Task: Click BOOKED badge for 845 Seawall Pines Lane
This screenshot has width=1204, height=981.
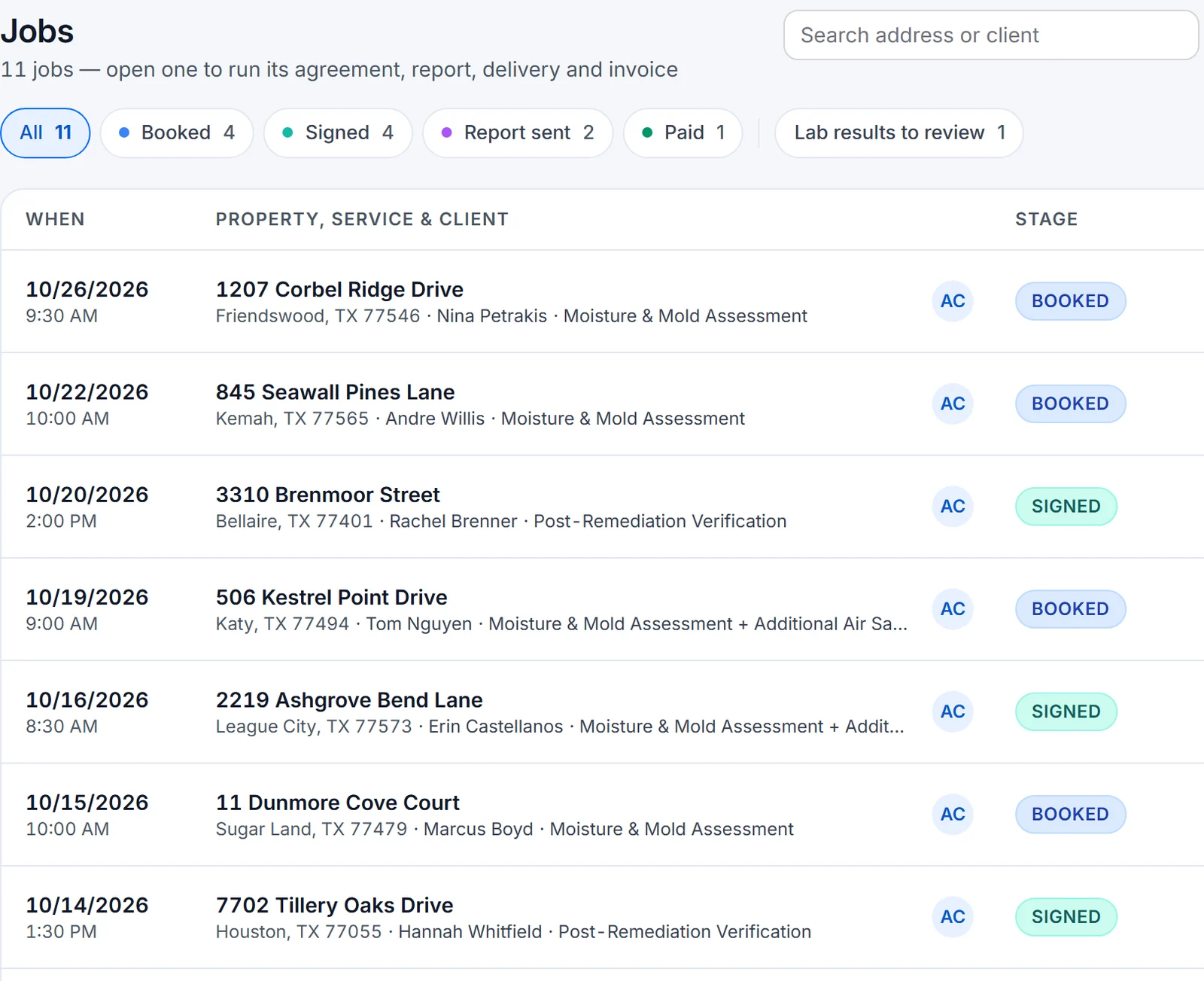Action: [x=1070, y=404]
